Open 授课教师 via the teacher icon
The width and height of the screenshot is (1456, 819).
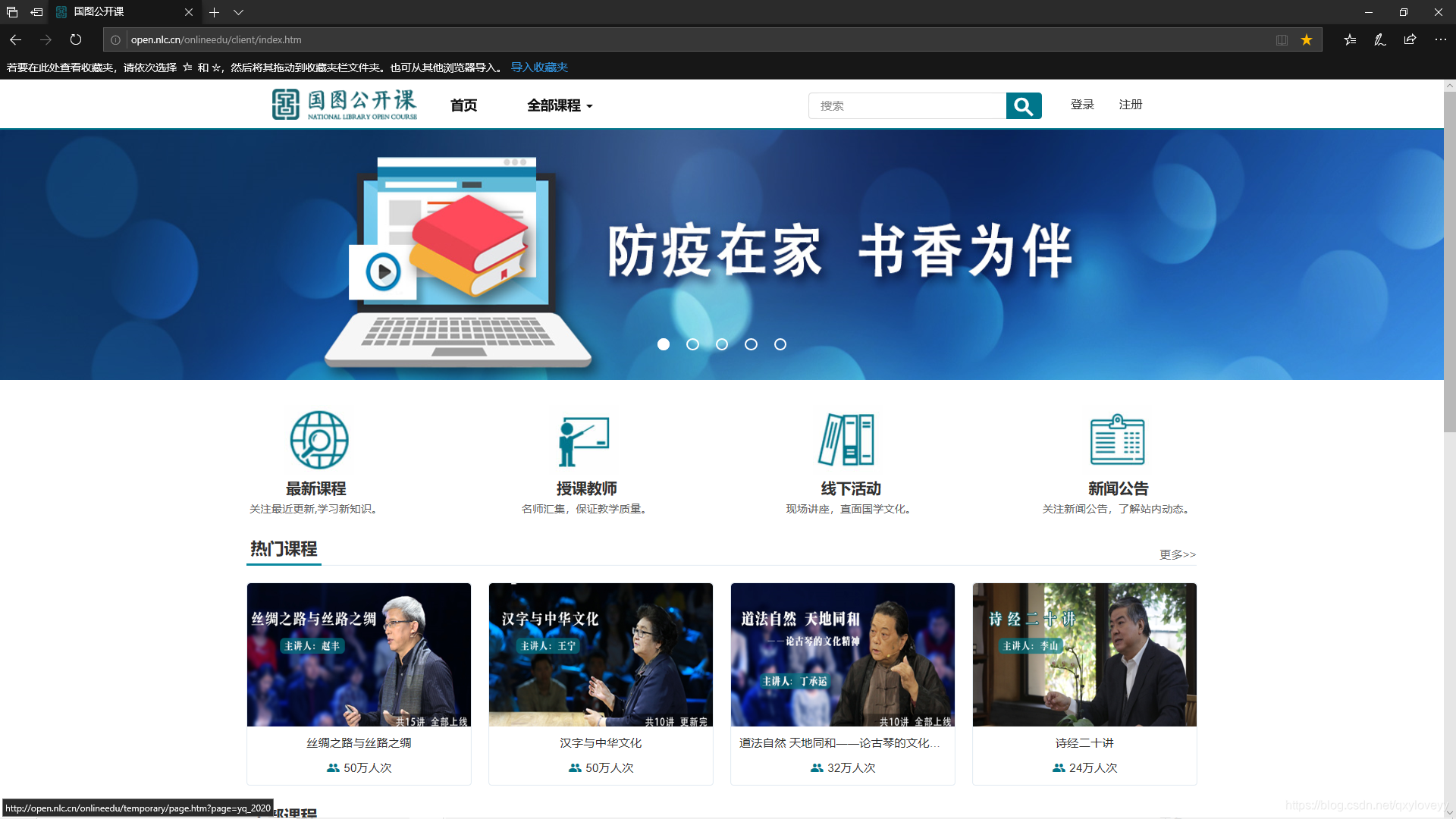pos(584,440)
